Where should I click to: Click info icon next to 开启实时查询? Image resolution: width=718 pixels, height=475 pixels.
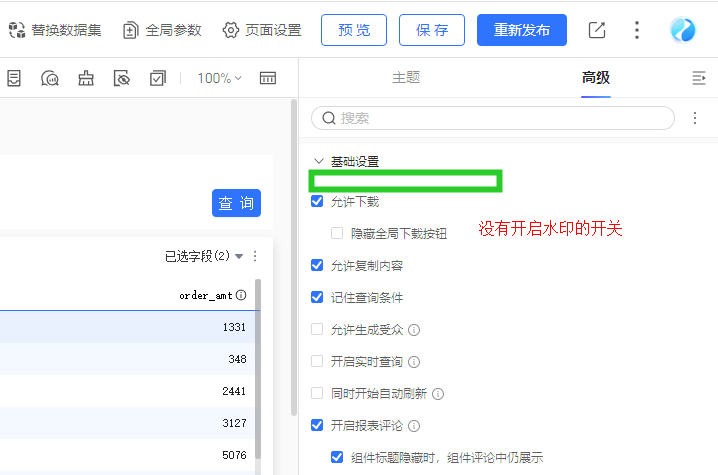pos(414,362)
